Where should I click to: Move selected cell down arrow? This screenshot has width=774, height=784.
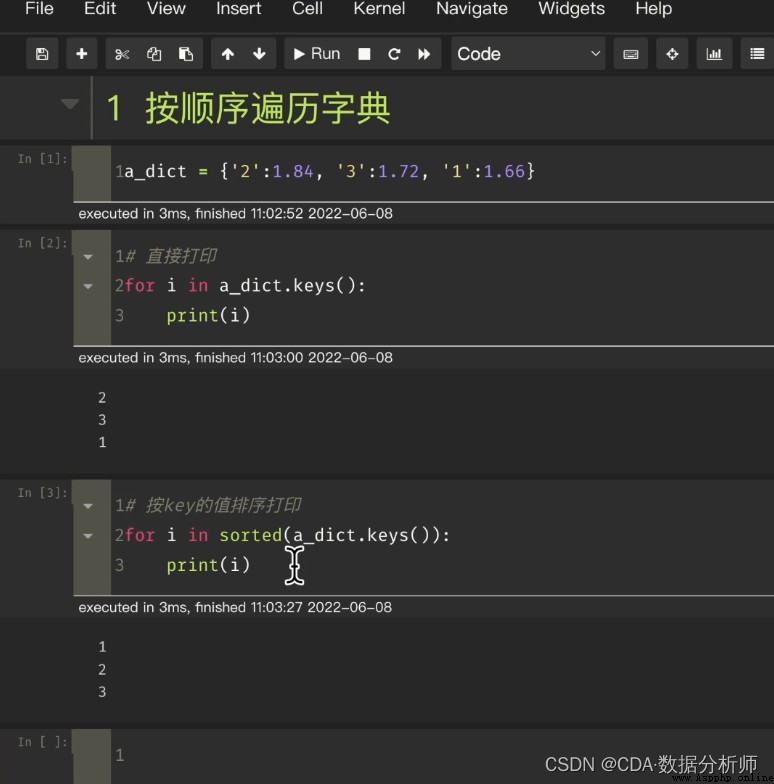coord(260,54)
